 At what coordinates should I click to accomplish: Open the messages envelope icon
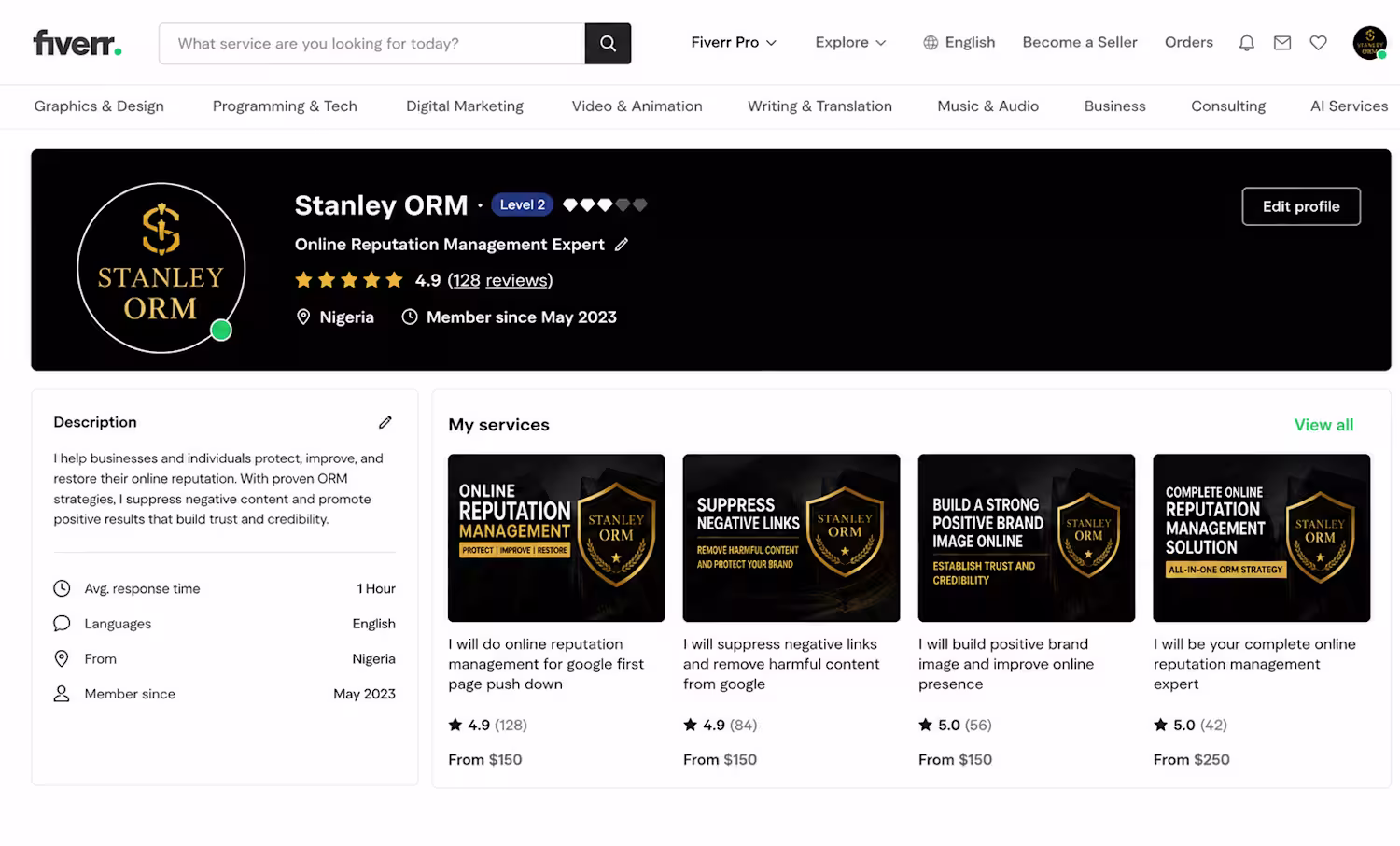[x=1282, y=43]
